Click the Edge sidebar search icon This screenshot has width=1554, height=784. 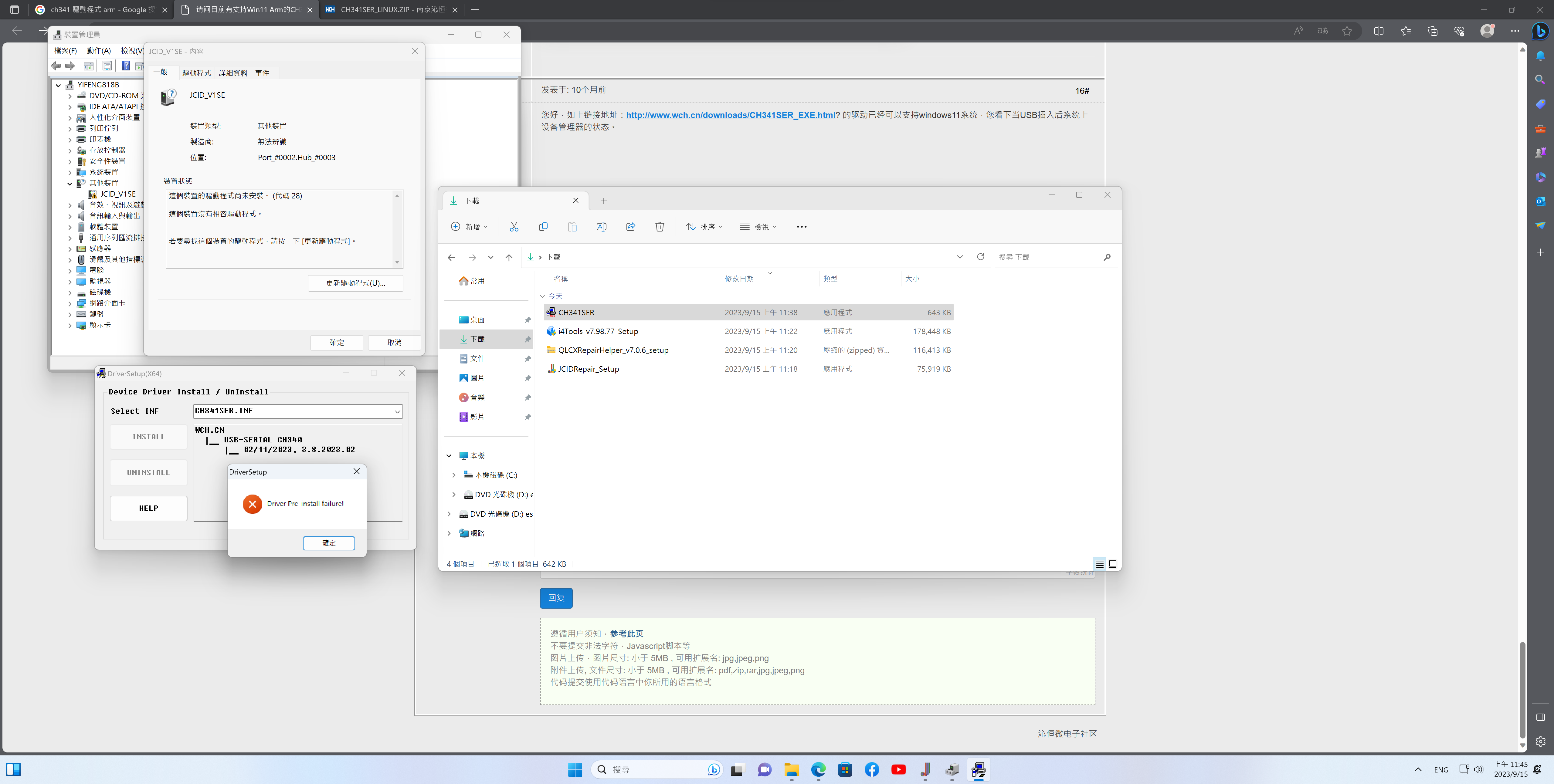tap(1540, 79)
